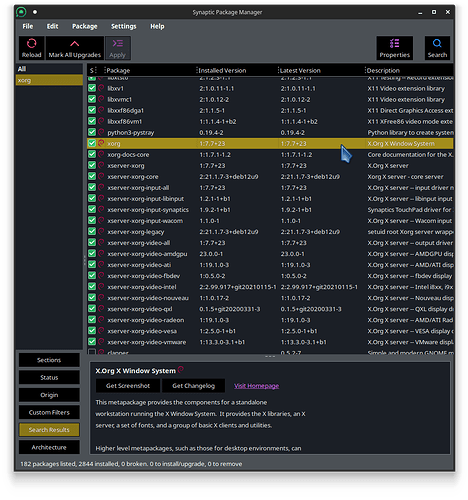
Task: Click the Debian swirl icon beside python3-pystray
Action: click(x=101, y=132)
